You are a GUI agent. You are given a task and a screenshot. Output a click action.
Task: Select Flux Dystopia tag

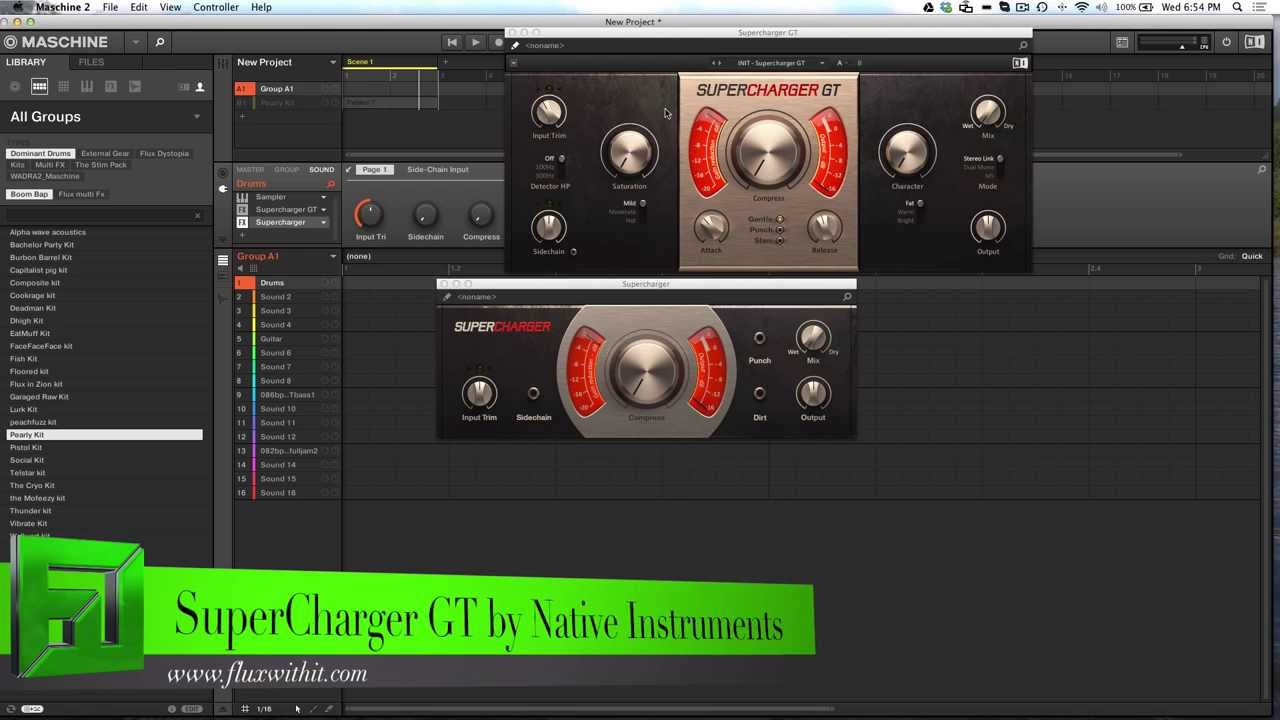coord(164,154)
